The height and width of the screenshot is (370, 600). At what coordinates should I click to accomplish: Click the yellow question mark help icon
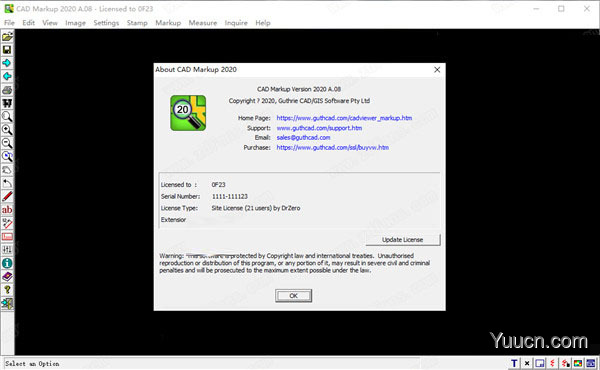click(x=7, y=290)
